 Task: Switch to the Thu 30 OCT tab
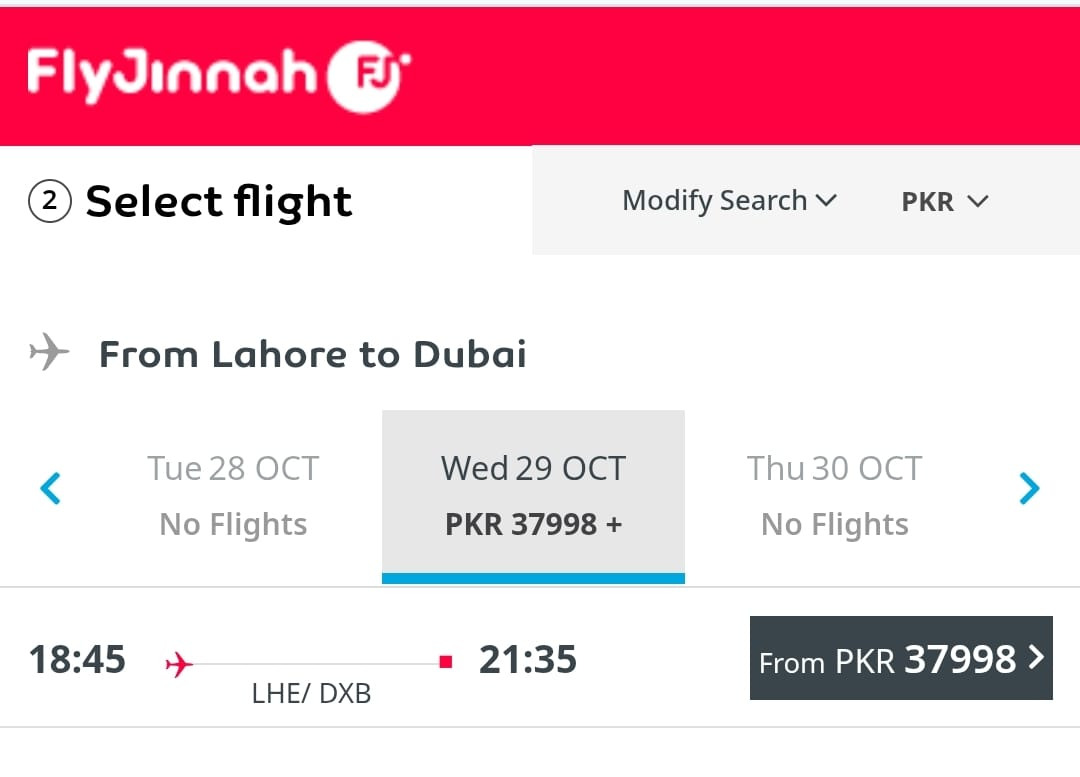pos(834,495)
